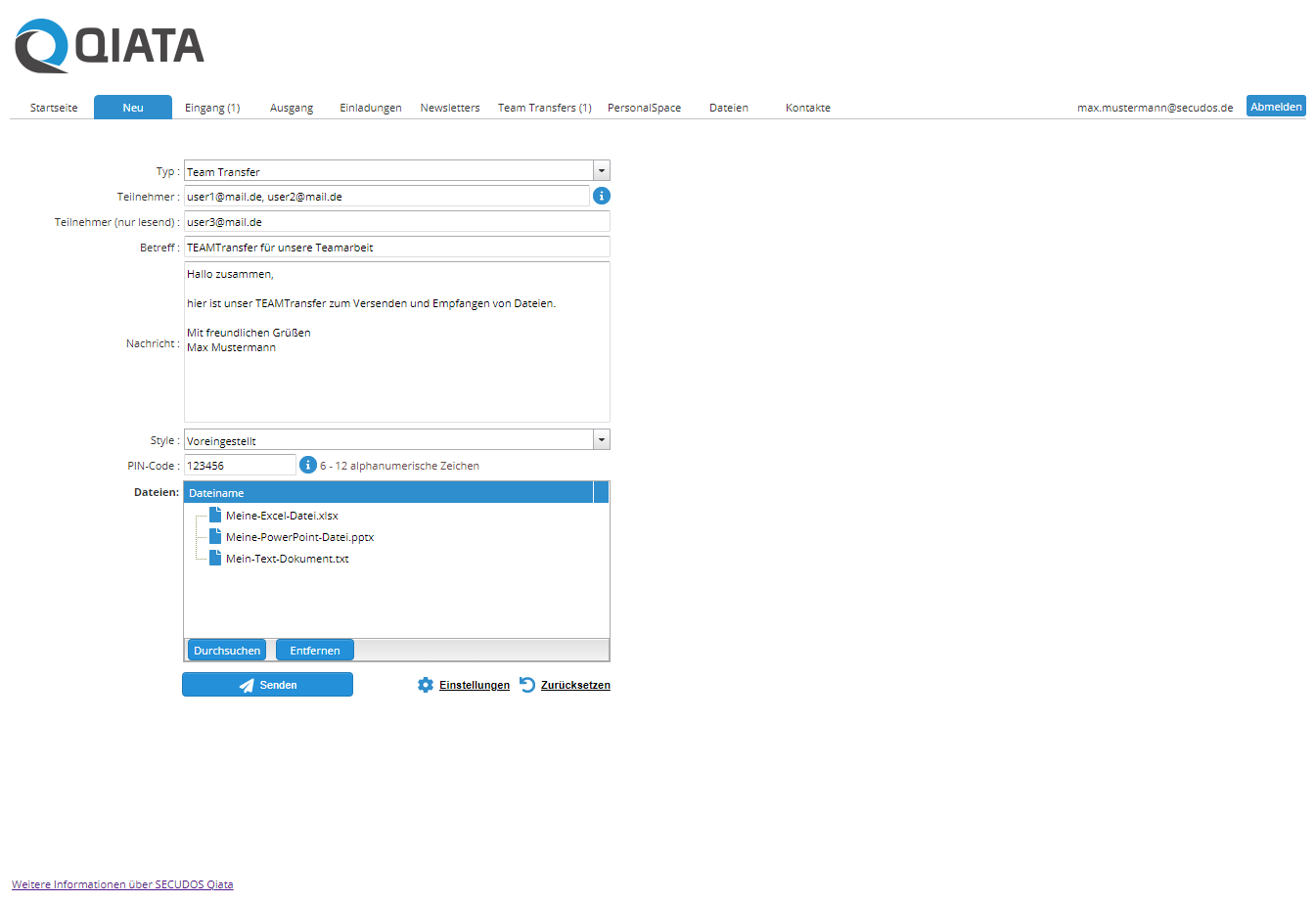Open the Typ dropdown
The height and width of the screenshot is (903, 1316).
[602, 171]
